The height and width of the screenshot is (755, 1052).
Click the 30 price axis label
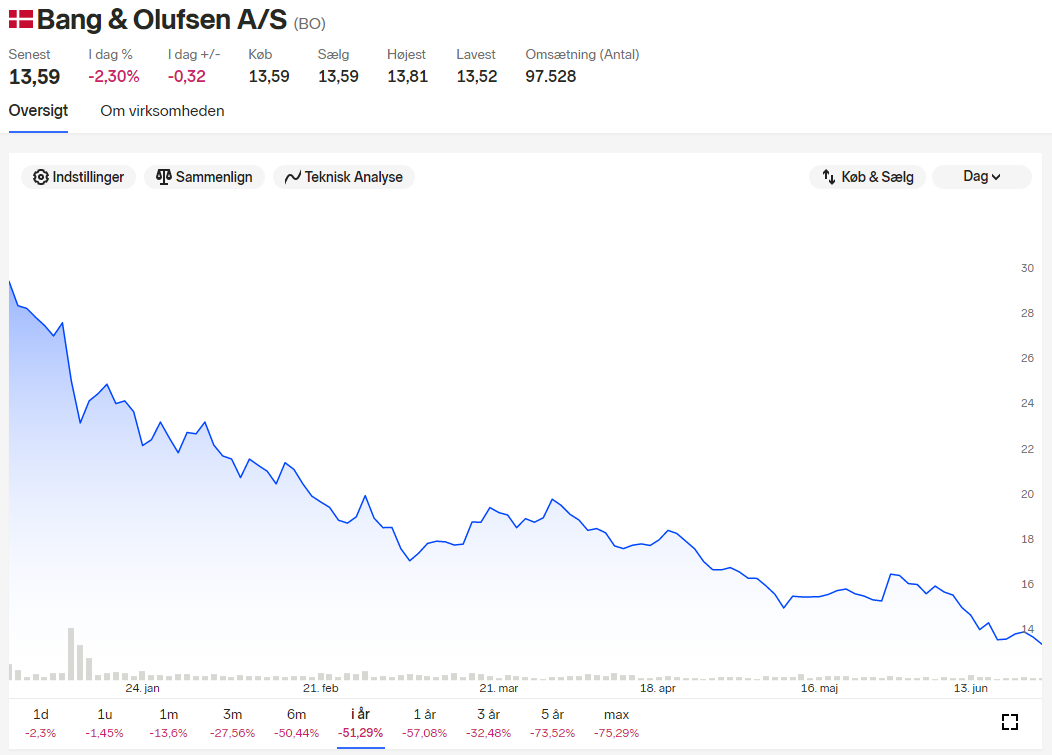[1027, 268]
